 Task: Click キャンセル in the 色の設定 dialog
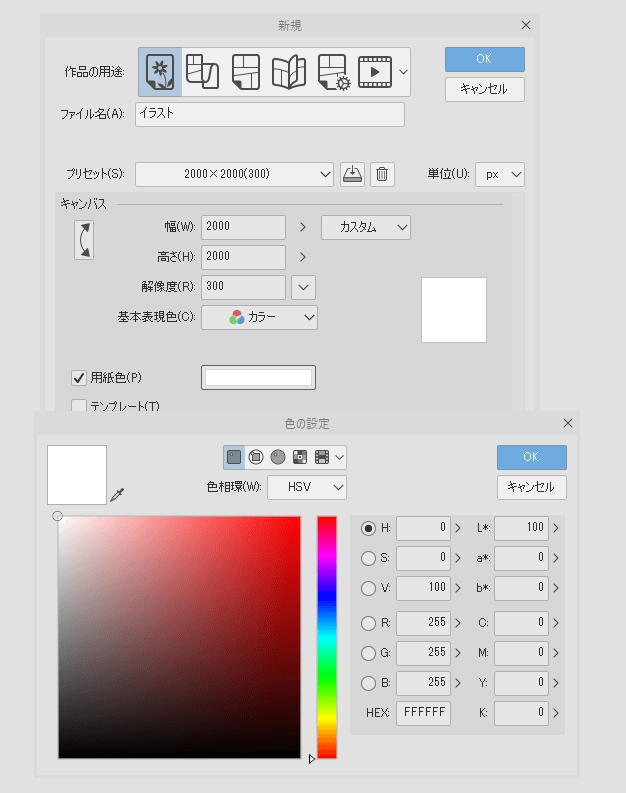coord(531,488)
